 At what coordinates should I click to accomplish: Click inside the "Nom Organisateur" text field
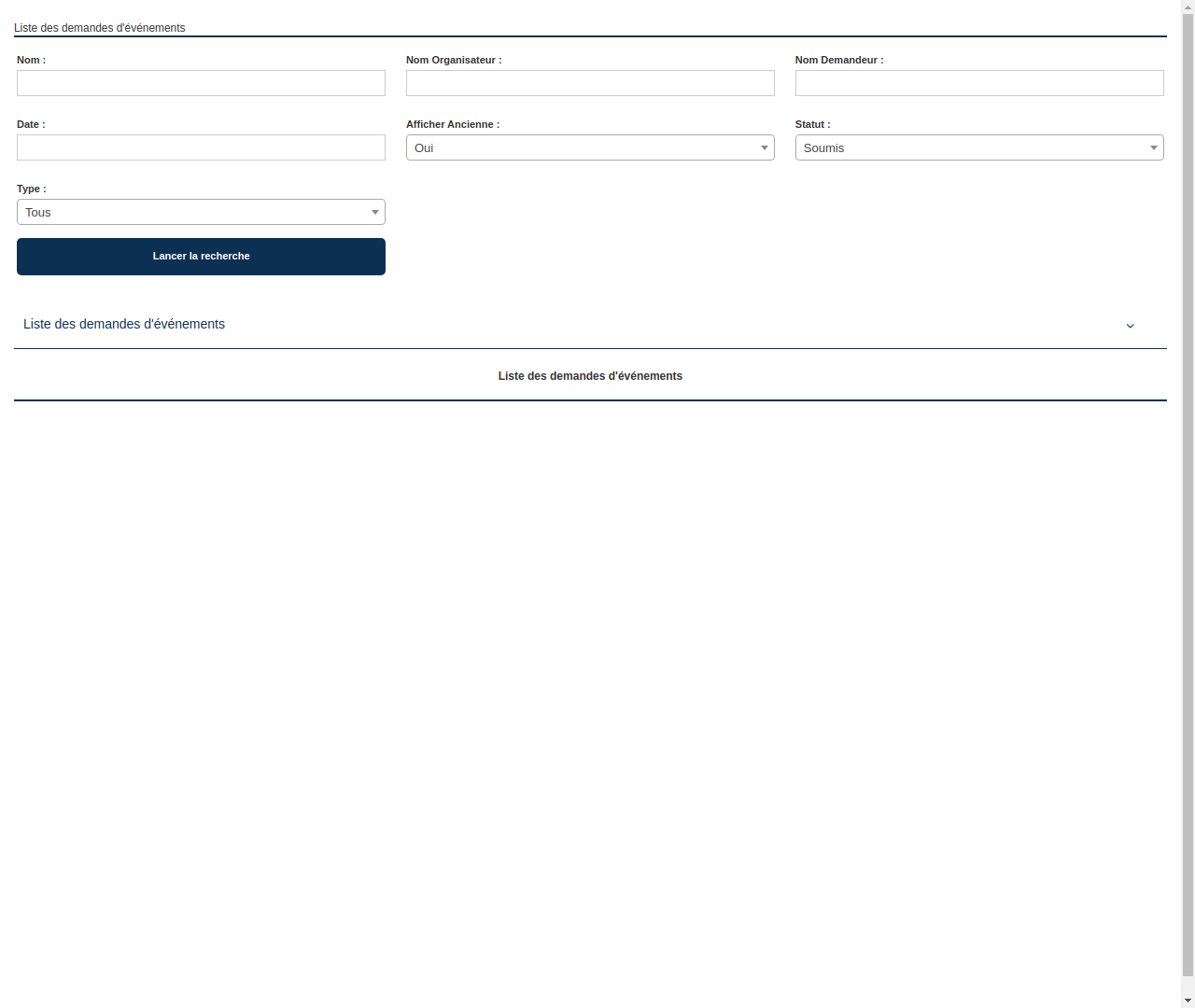(x=590, y=83)
